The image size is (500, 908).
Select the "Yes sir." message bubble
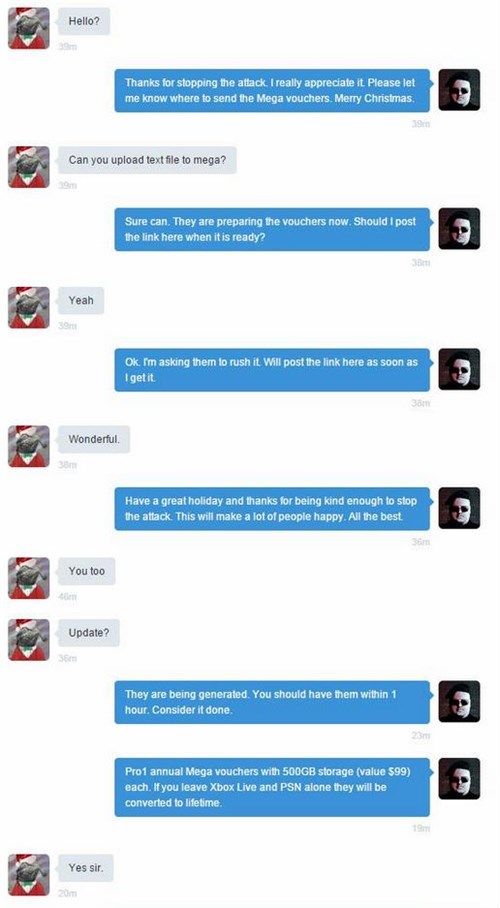tap(86, 867)
